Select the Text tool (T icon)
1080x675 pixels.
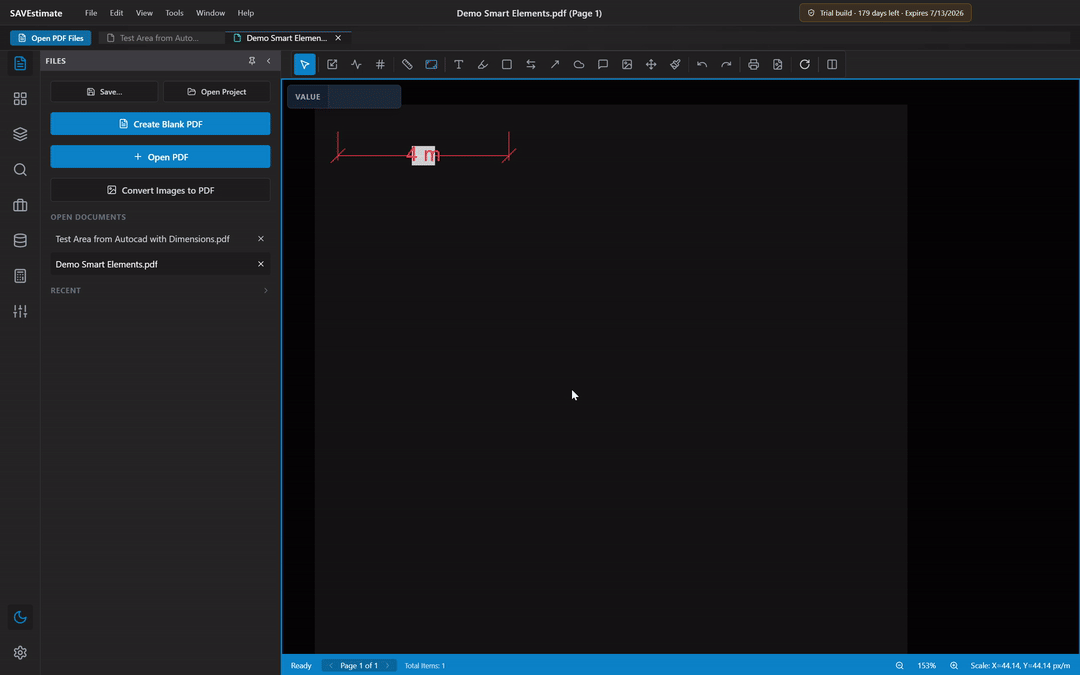(459, 64)
